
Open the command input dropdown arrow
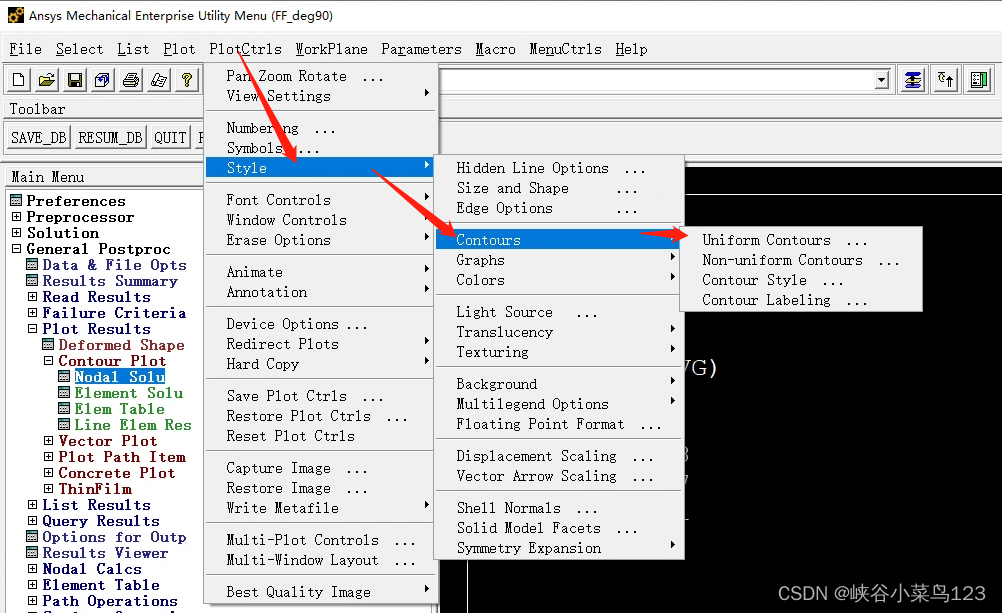[x=882, y=81]
